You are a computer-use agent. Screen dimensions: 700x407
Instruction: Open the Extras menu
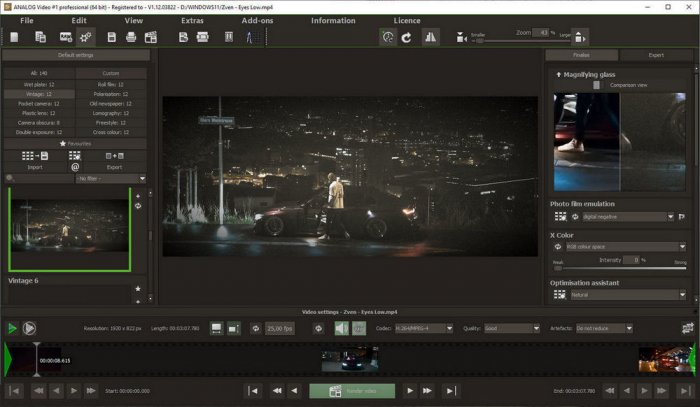pos(192,20)
